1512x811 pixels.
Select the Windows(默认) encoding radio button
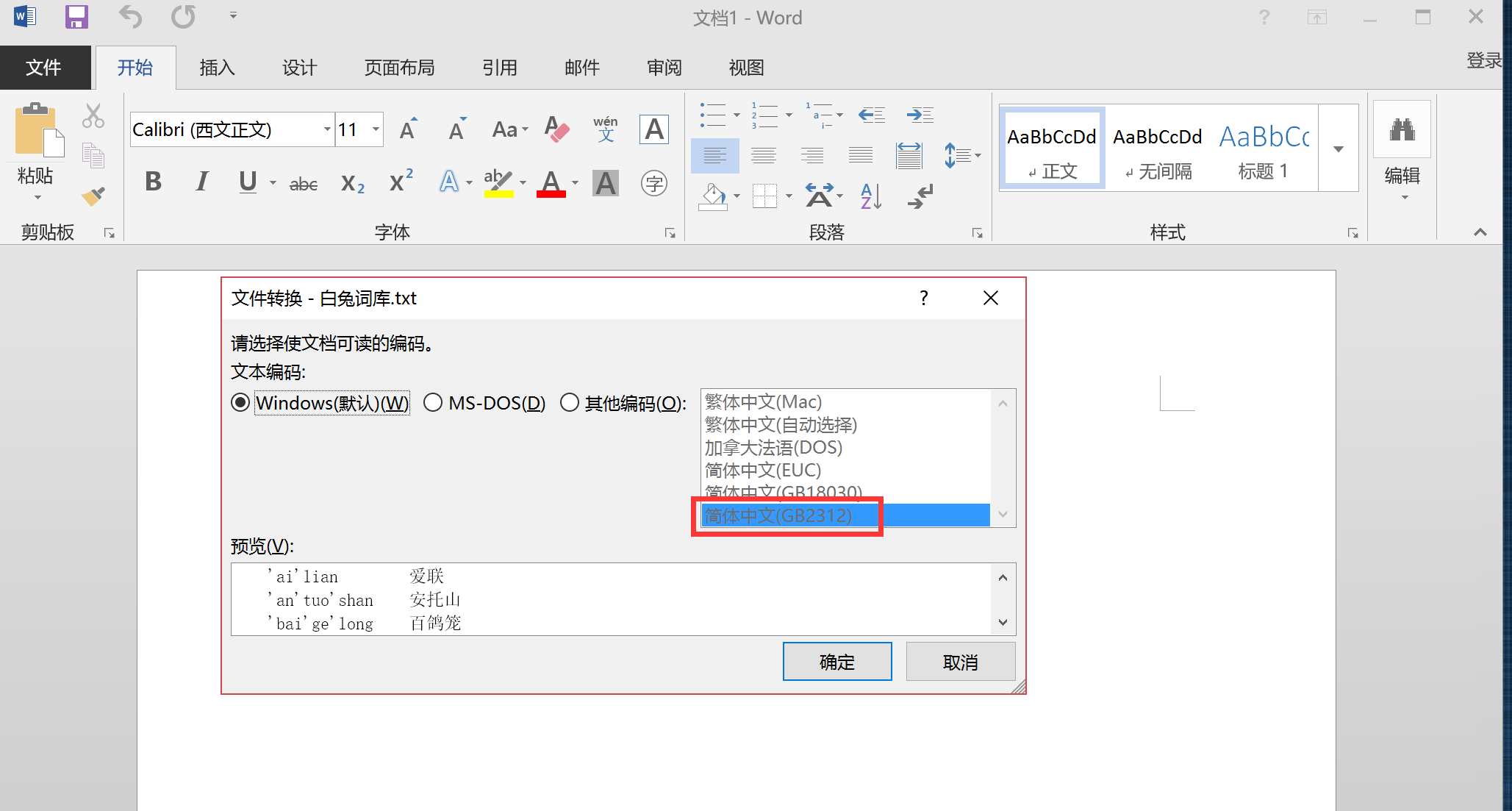pos(240,403)
